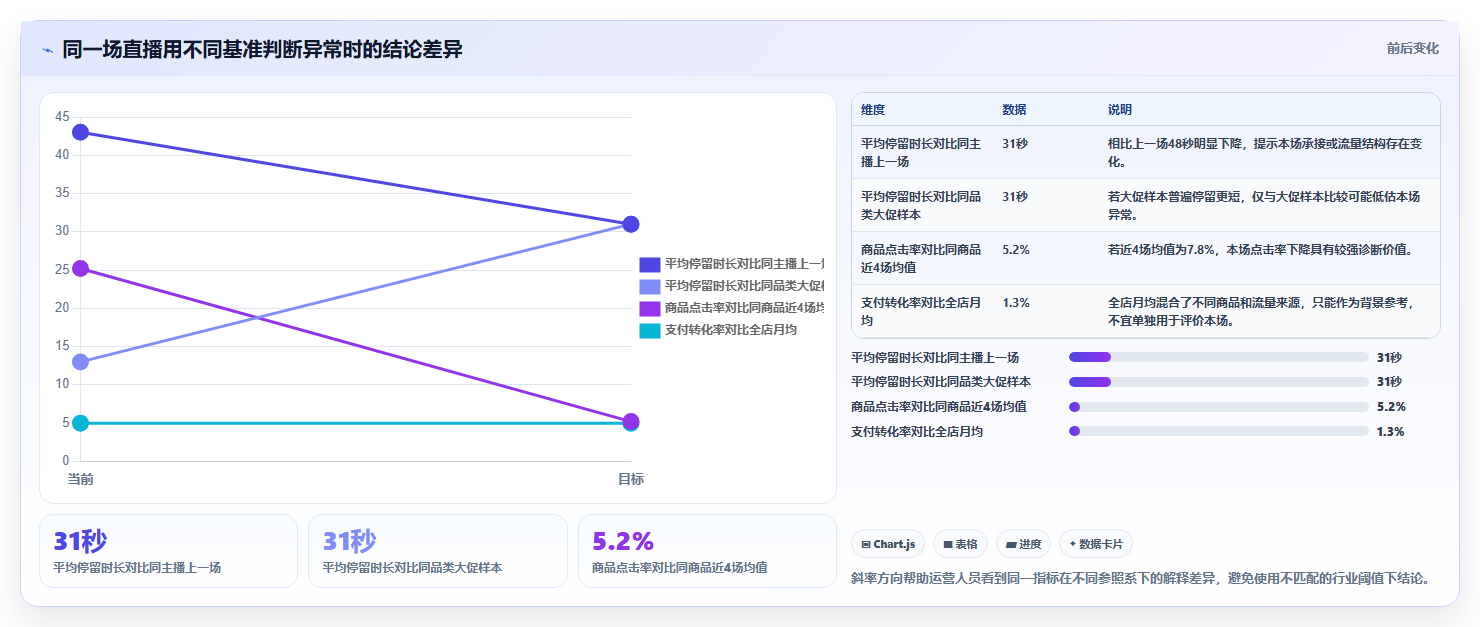Click the title 同一场直播用不同基准判断异常时的结论差异
The height and width of the screenshot is (627, 1480).
point(262,49)
